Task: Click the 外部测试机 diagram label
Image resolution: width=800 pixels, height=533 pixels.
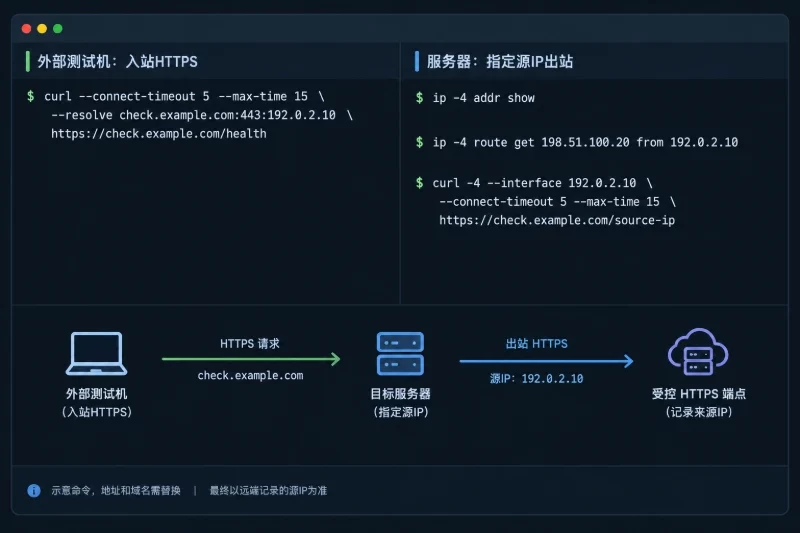Action: [96, 394]
